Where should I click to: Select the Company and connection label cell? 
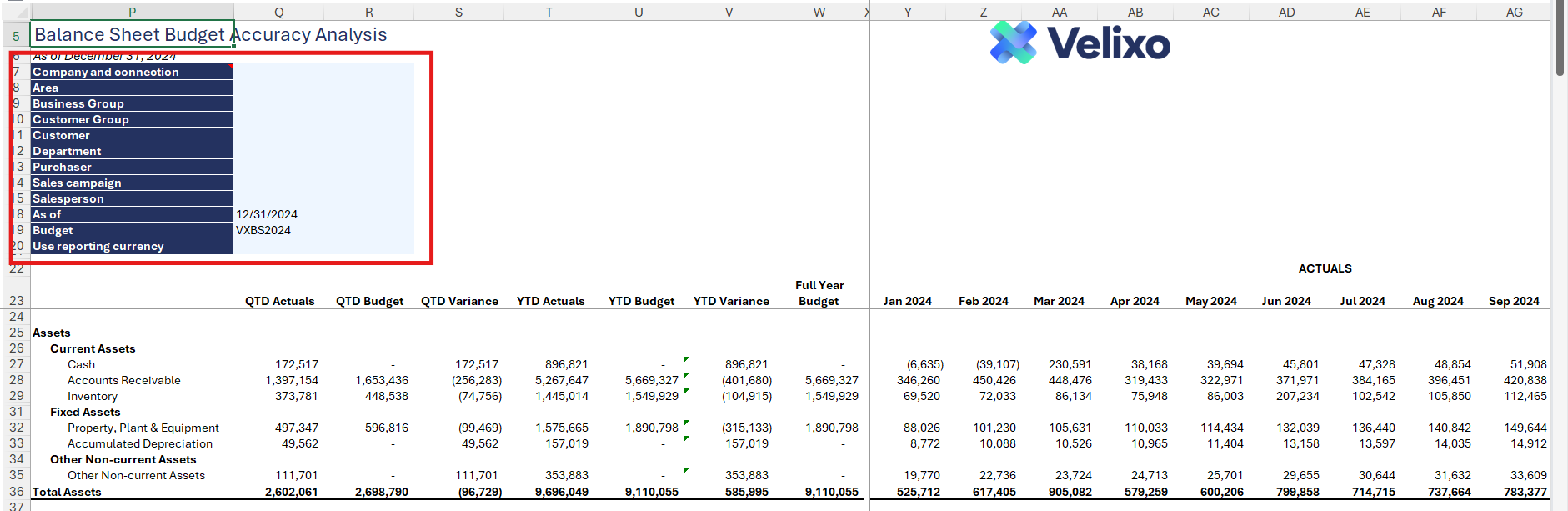click(x=132, y=72)
